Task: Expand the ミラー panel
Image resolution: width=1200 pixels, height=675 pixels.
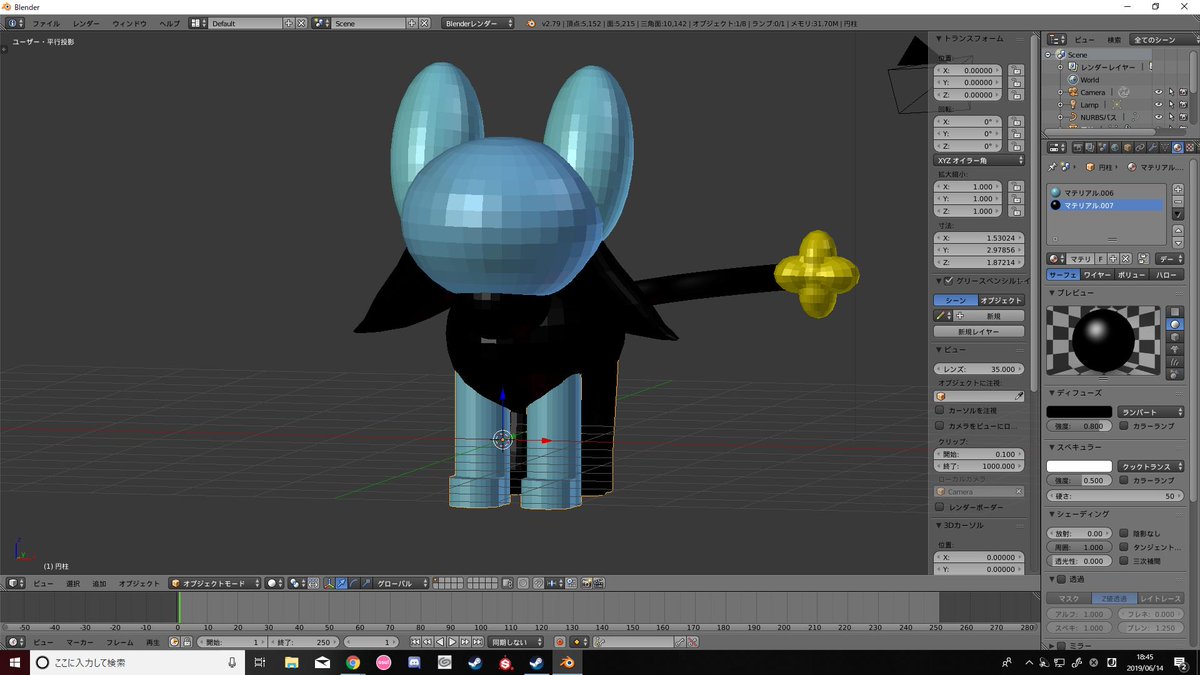Action: [x=1052, y=646]
